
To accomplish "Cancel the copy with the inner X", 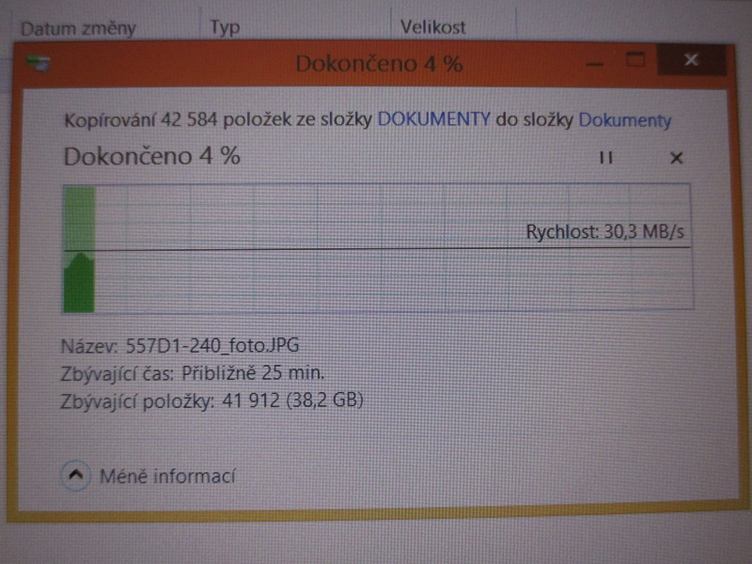I will 676,158.
